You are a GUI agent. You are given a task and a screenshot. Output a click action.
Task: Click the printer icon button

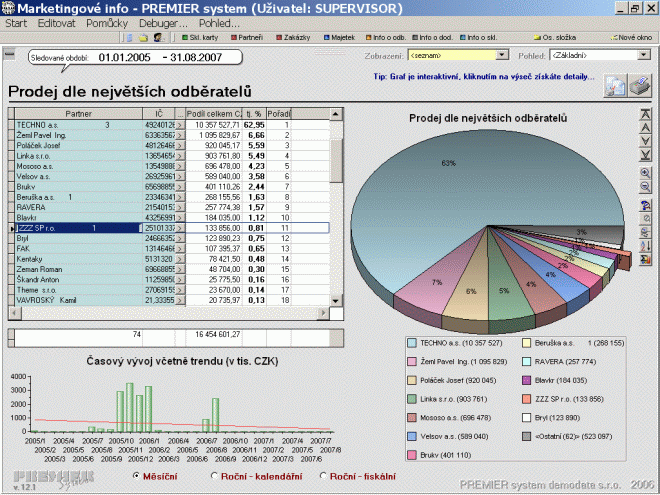(x=640, y=86)
